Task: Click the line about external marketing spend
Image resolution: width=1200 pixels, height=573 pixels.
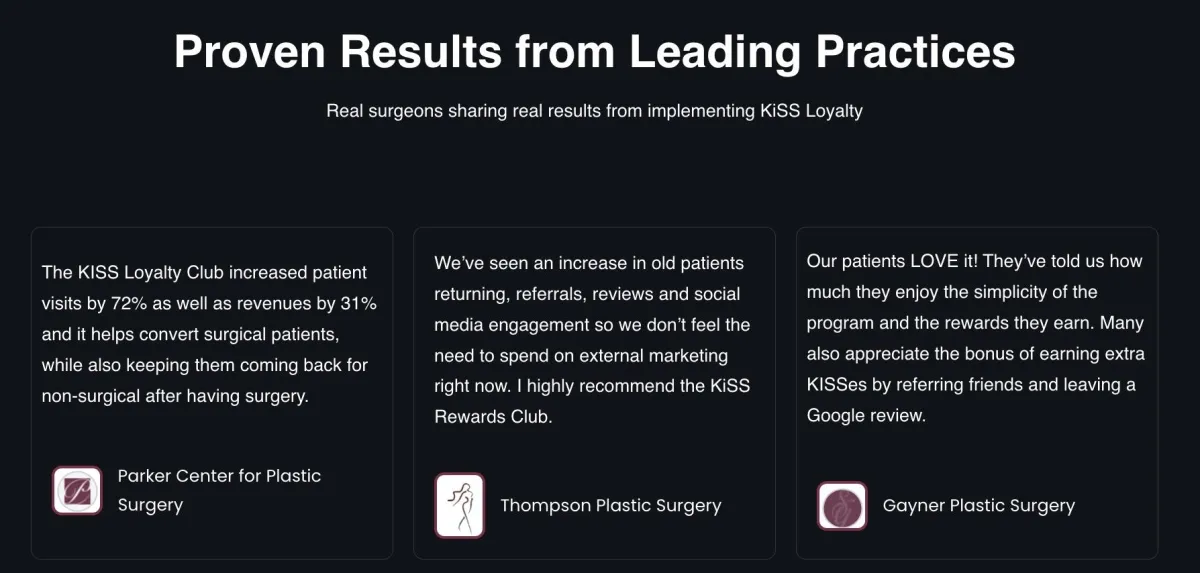Action: 581,355
